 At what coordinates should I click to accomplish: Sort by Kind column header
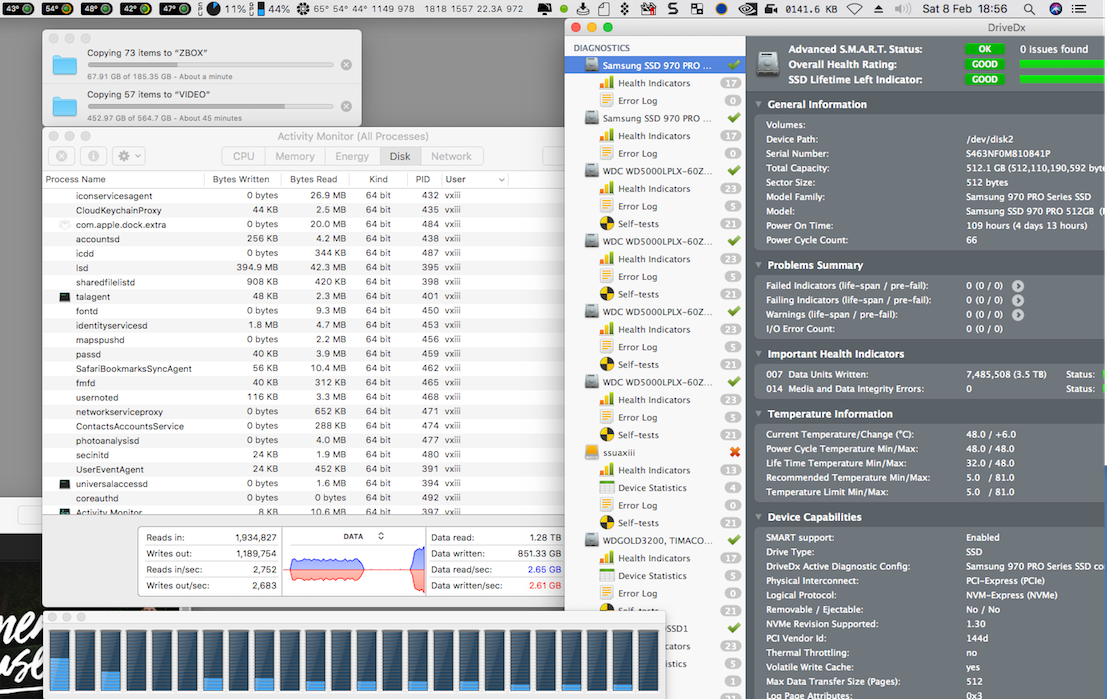378,179
